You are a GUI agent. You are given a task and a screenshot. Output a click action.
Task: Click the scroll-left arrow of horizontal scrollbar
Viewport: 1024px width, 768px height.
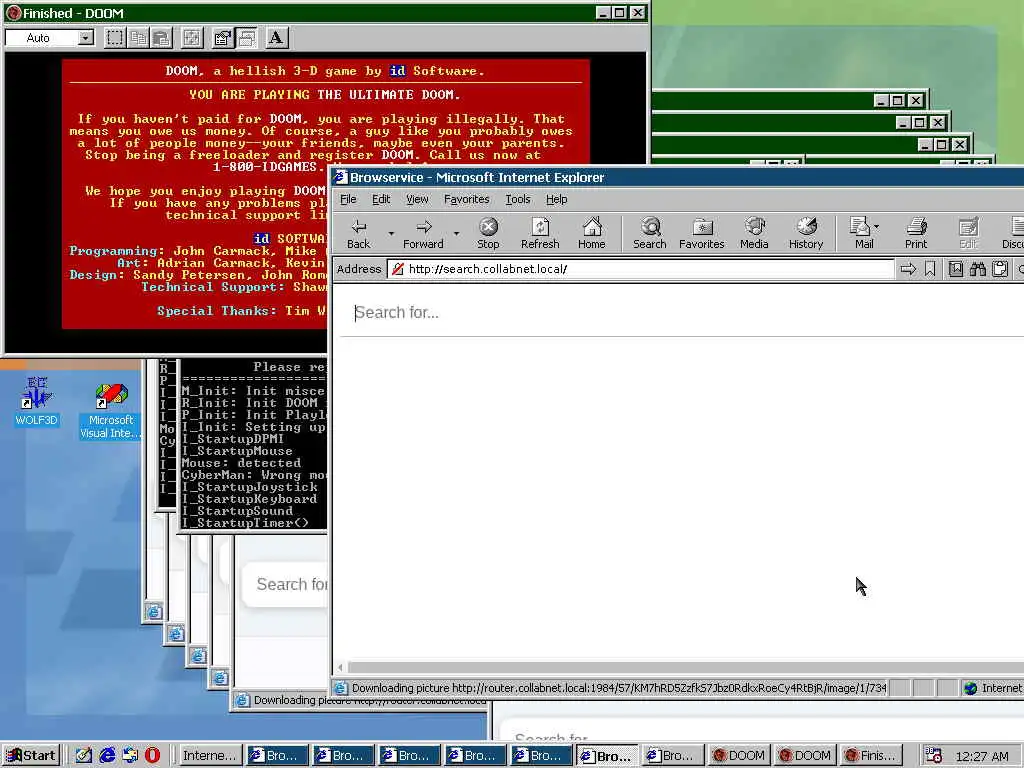(340, 667)
